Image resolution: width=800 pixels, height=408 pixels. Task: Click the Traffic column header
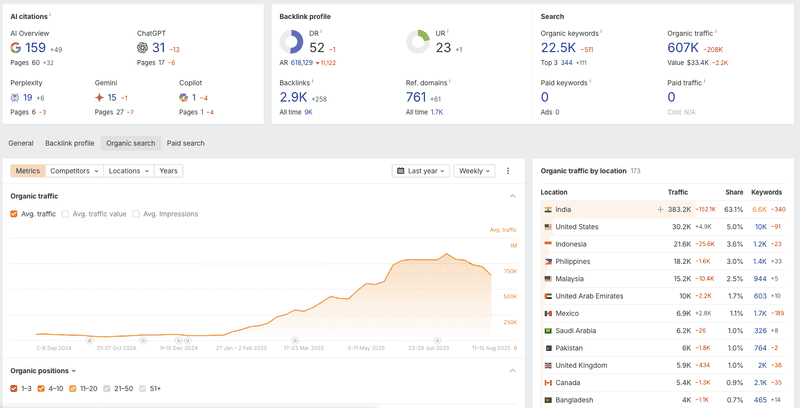678,192
